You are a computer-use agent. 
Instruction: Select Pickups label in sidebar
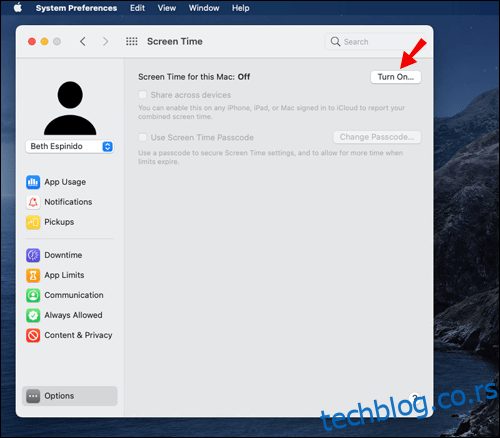(59, 222)
